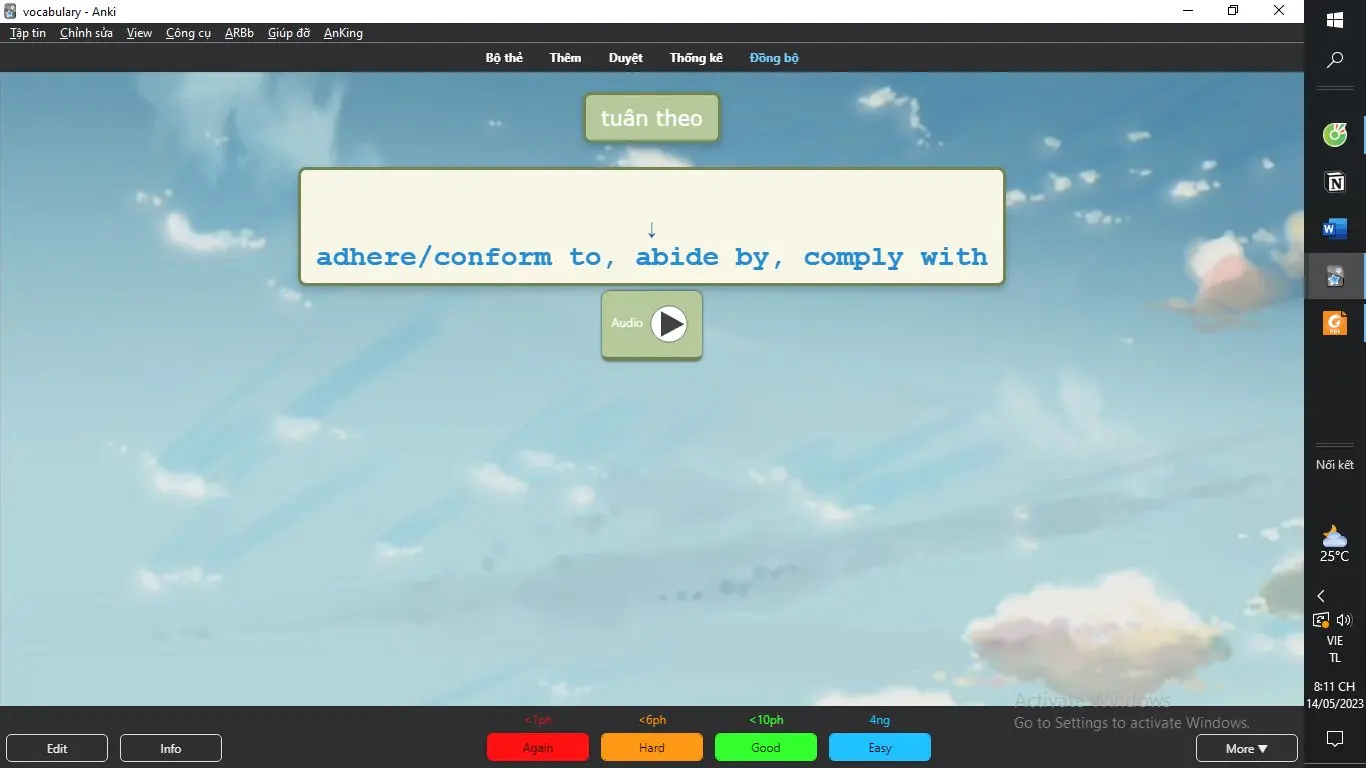Click the Đồng bộ sync link
Viewport: 1366px width, 768px height.
point(774,58)
